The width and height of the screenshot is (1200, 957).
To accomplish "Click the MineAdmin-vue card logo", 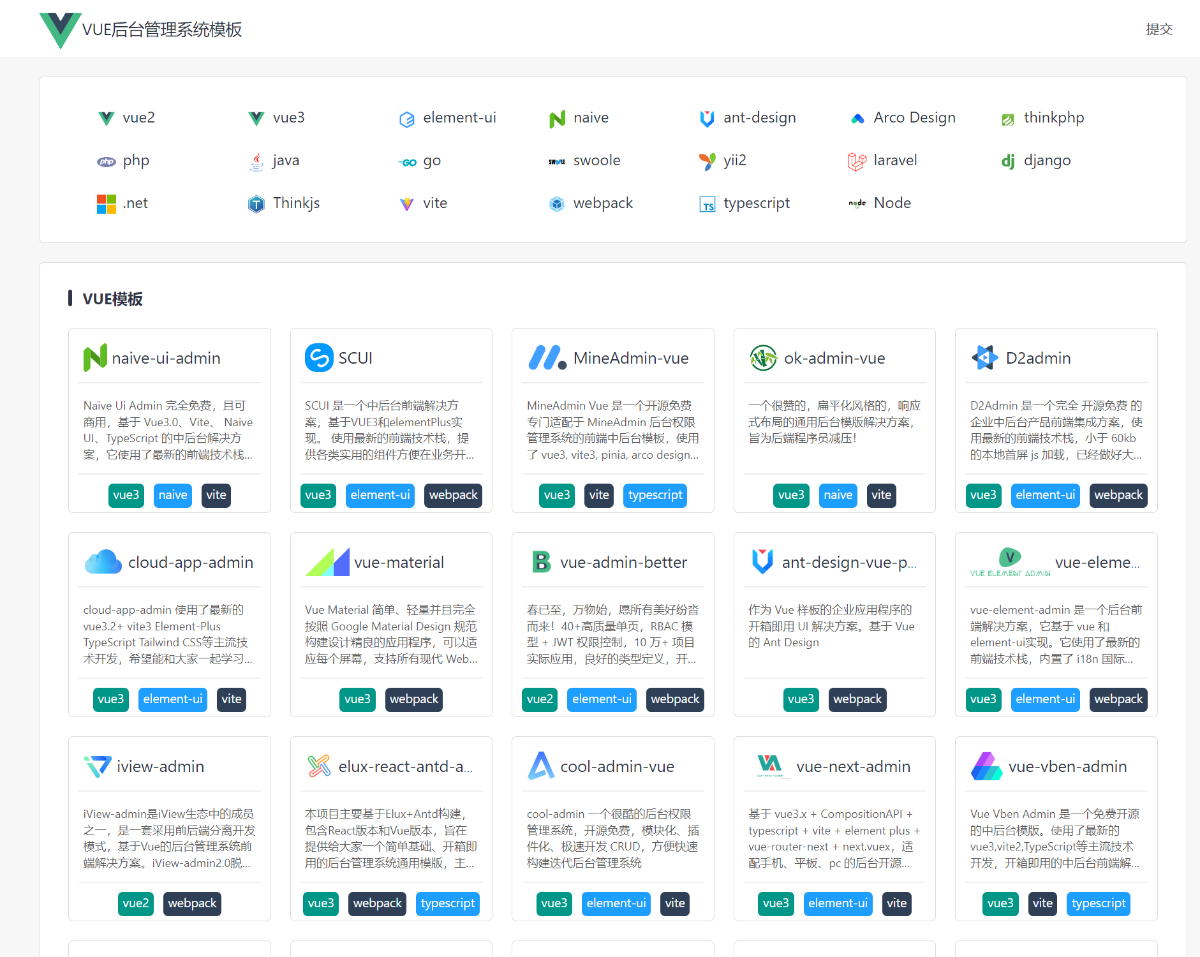I will [x=547, y=357].
